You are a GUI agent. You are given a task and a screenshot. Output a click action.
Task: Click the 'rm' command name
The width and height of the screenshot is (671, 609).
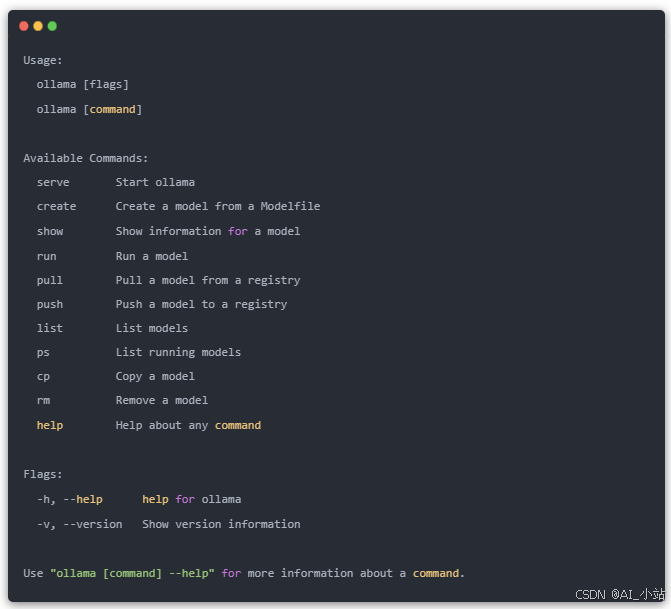click(43, 401)
